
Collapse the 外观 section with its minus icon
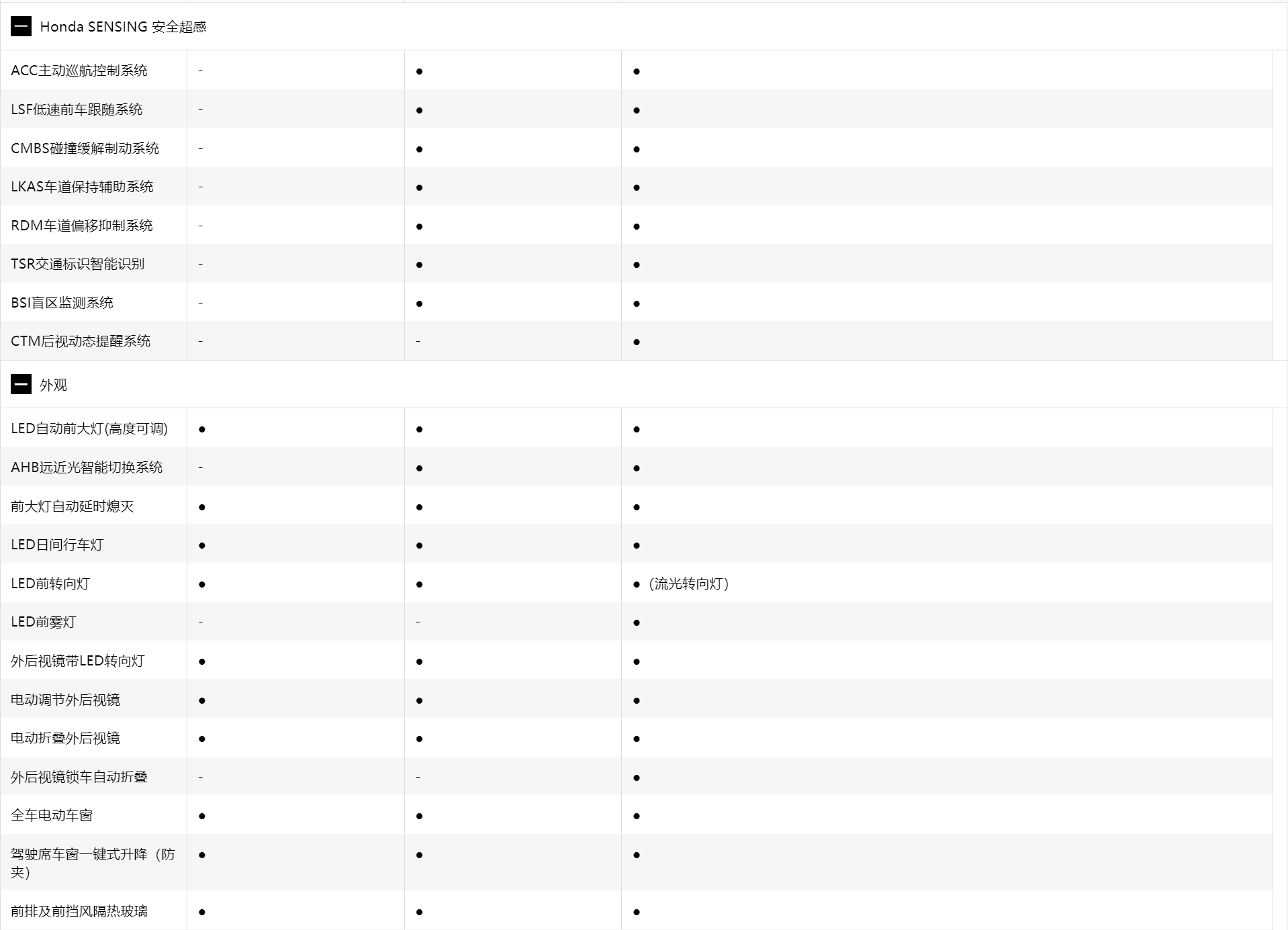point(21,385)
